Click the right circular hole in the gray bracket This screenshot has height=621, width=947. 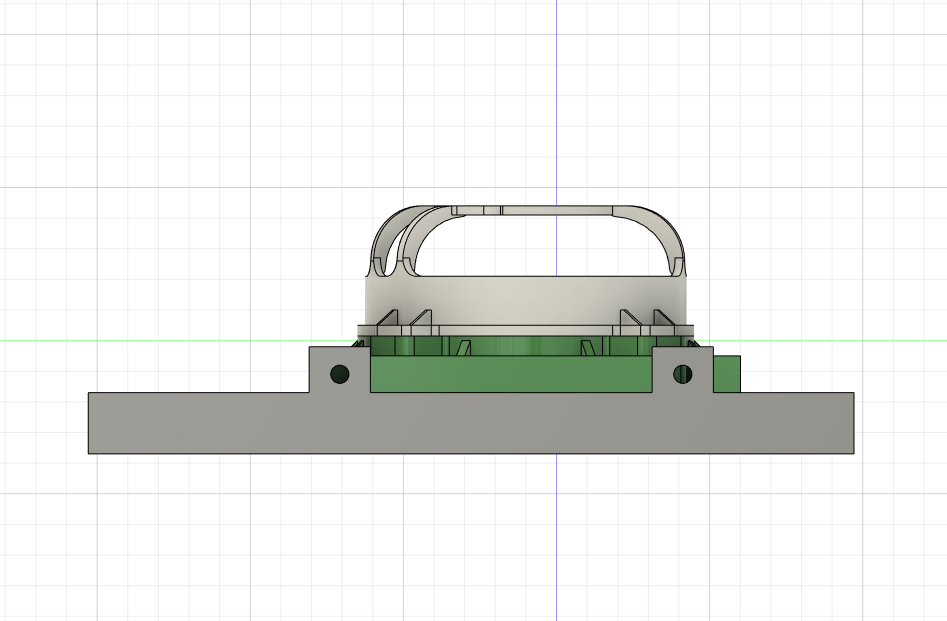coord(683,374)
